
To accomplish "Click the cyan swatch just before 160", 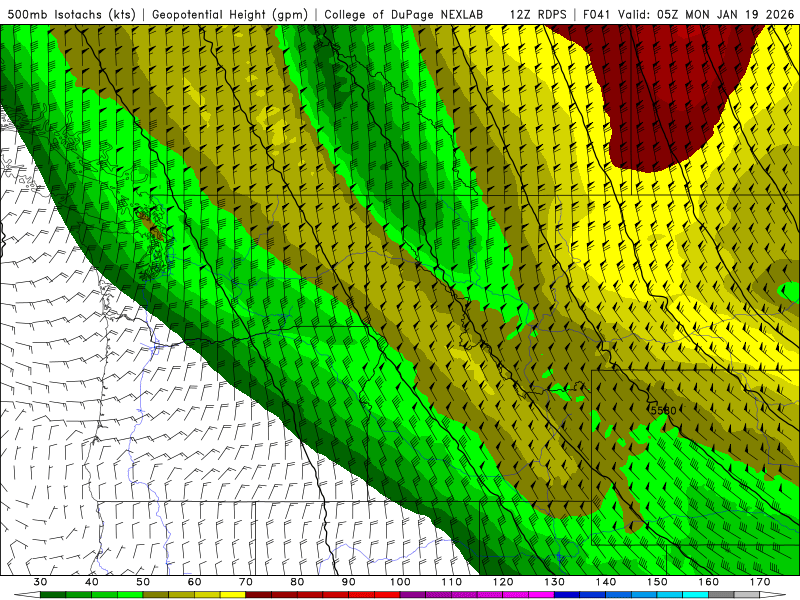I will pos(695,595).
